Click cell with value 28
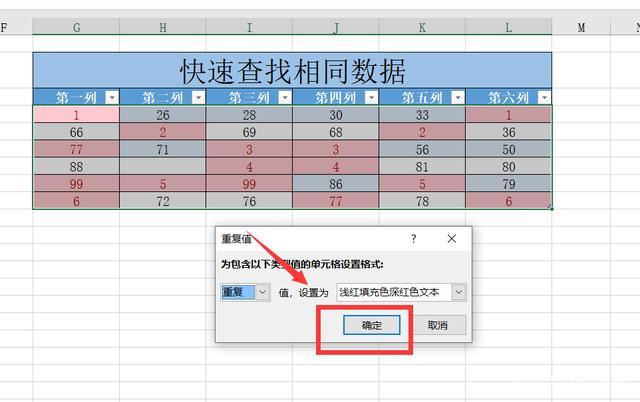 249,115
